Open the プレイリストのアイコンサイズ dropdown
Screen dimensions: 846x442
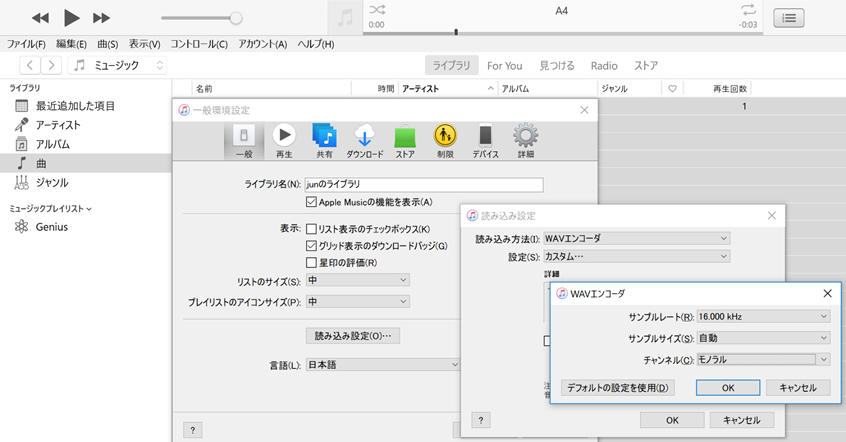(358, 302)
